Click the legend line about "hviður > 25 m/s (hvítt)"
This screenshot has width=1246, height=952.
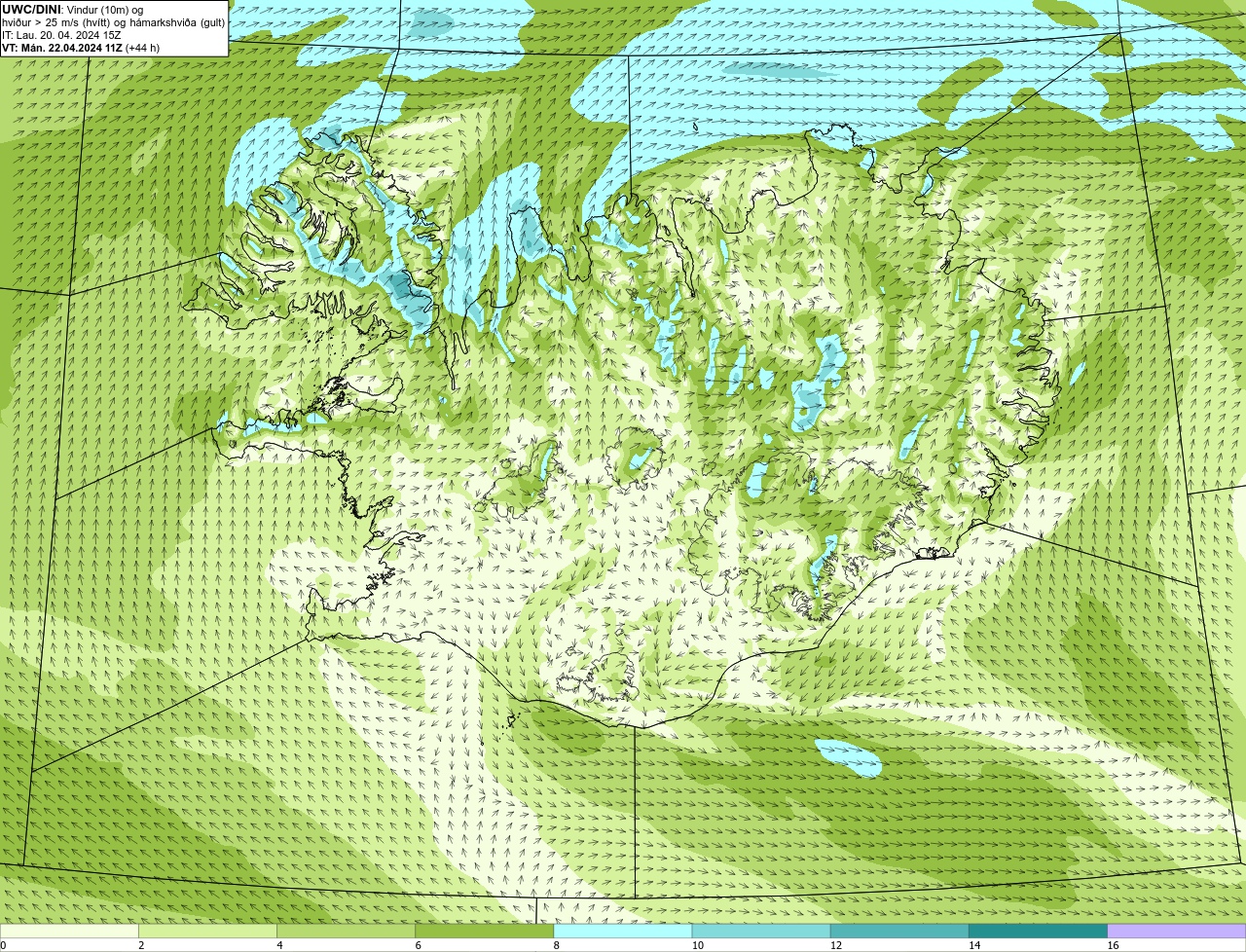113,22
